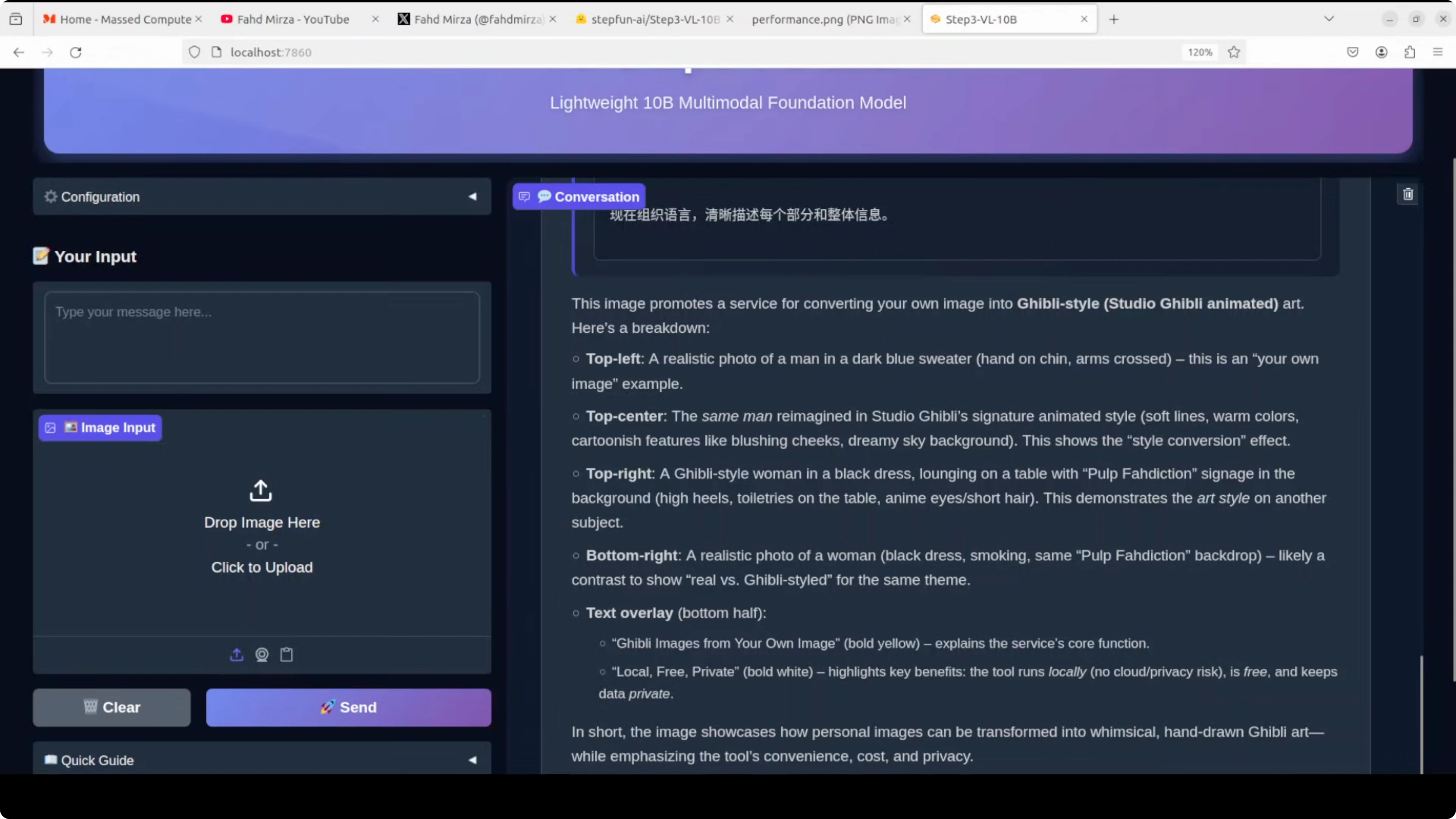Bookmark this page with the star icon

tap(1234, 52)
